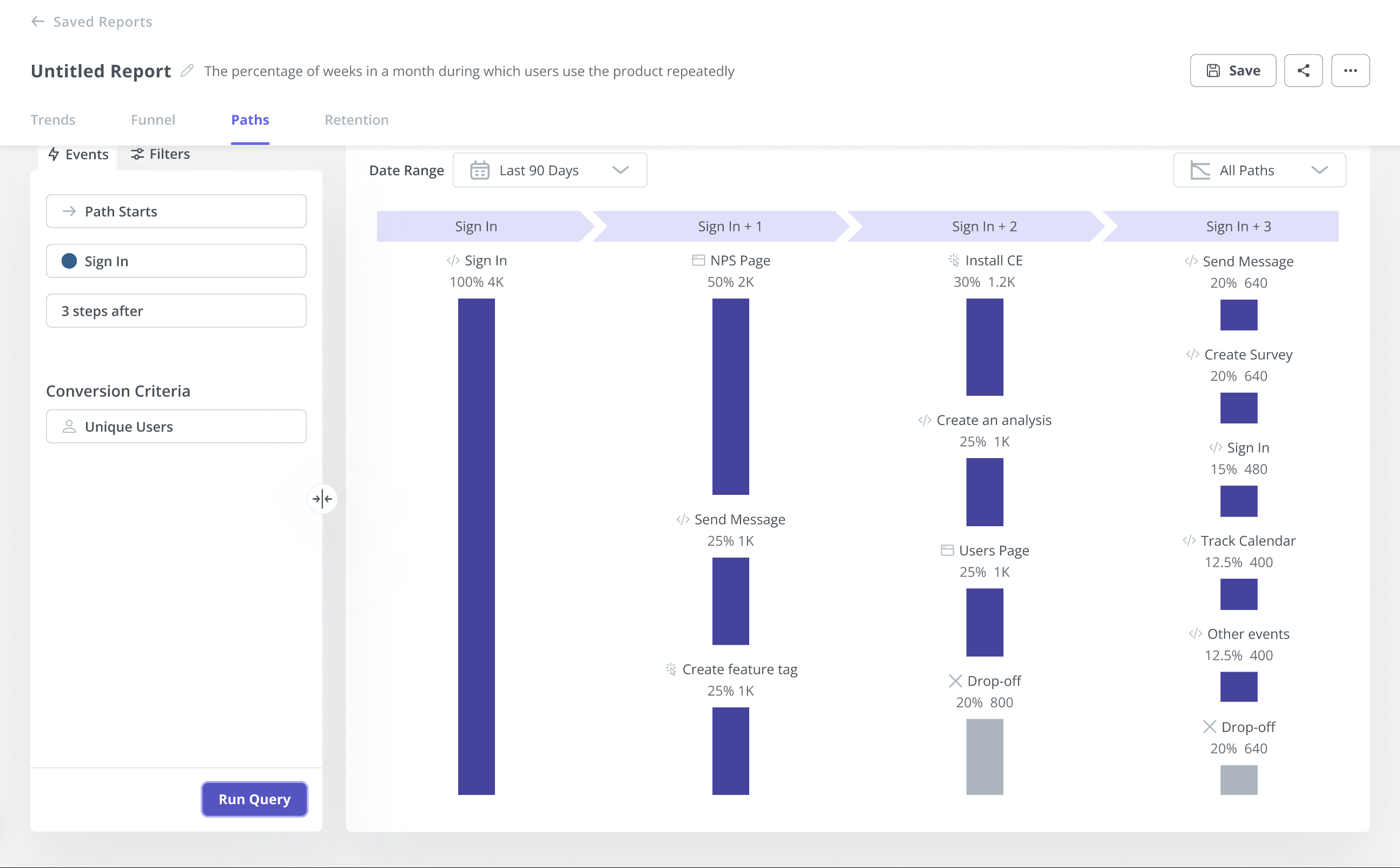Image resolution: width=1400 pixels, height=868 pixels.
Task: Open the Last 90 Days dropdown
Action: point(549,170)
